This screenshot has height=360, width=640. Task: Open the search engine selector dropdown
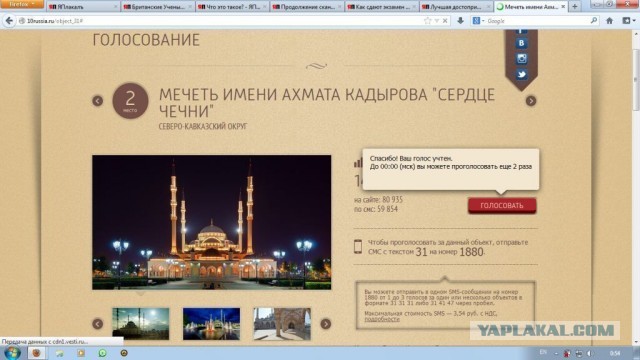(x=478, y=21)
